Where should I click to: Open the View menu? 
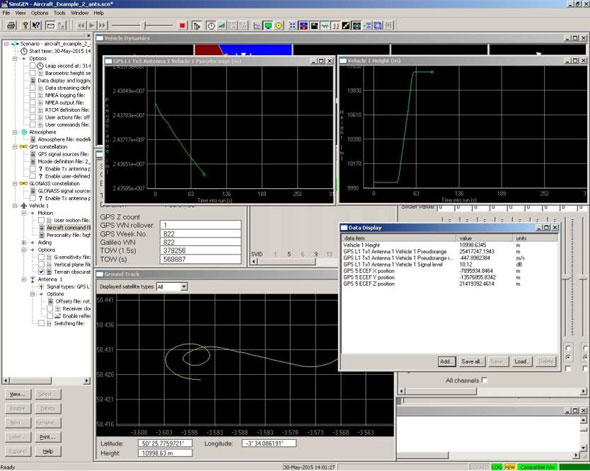(x=20, y=13)
